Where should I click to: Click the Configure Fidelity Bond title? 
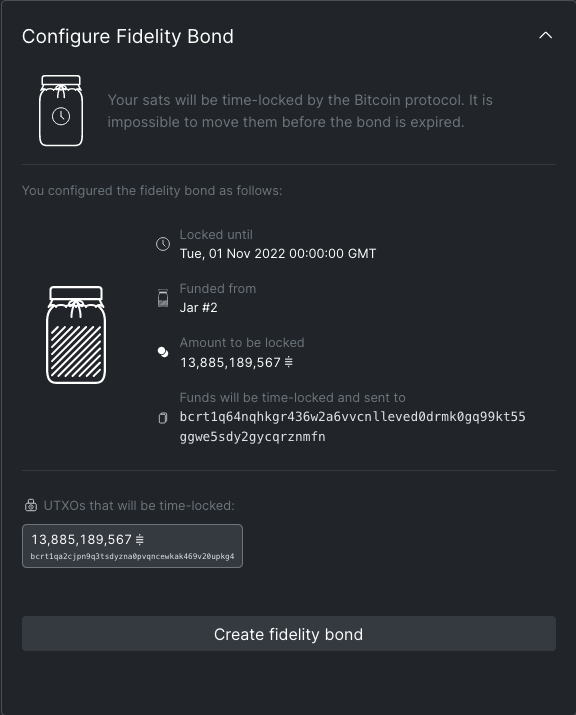point(128,36)
